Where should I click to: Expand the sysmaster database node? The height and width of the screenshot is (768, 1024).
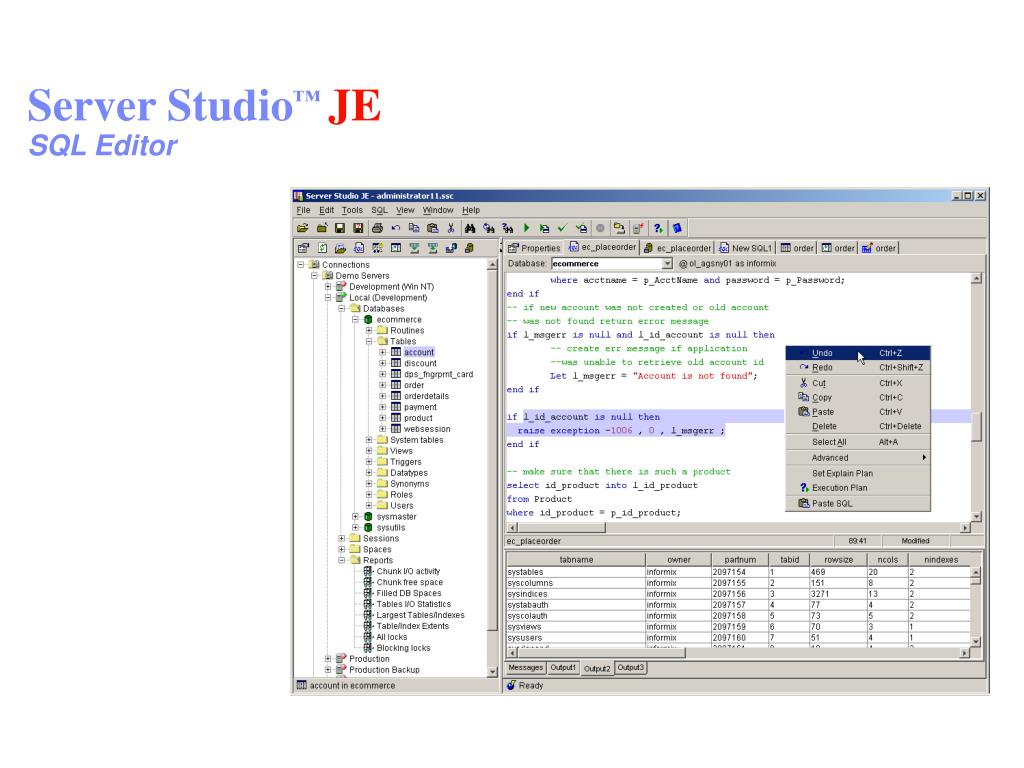[x=355, y=517]
